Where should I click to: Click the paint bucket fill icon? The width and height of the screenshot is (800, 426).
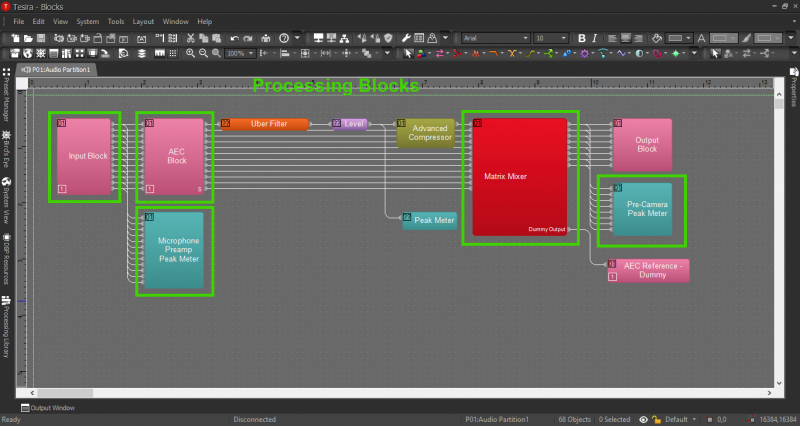click(x=657, y=38)
